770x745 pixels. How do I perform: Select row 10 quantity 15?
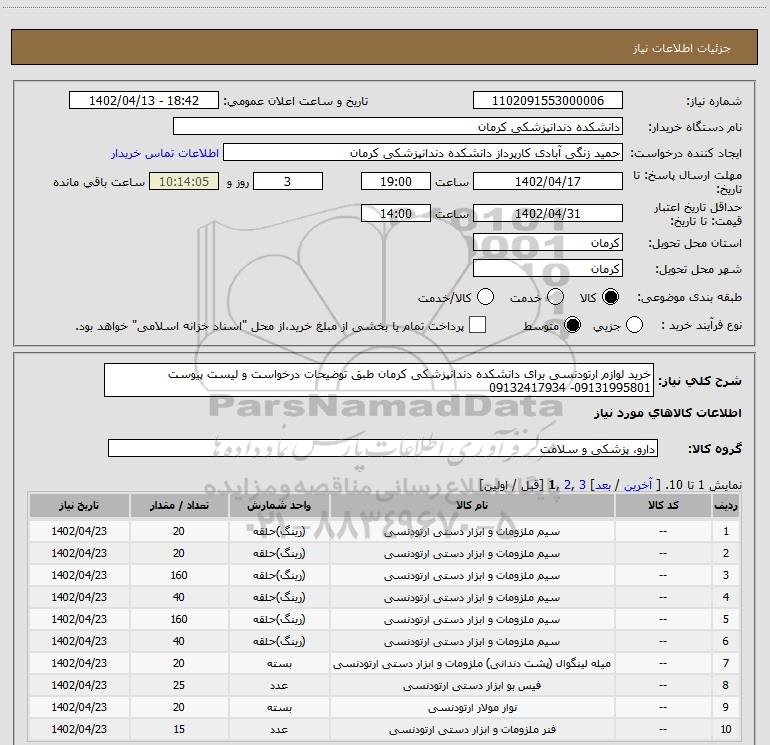[x=179, y=729]
